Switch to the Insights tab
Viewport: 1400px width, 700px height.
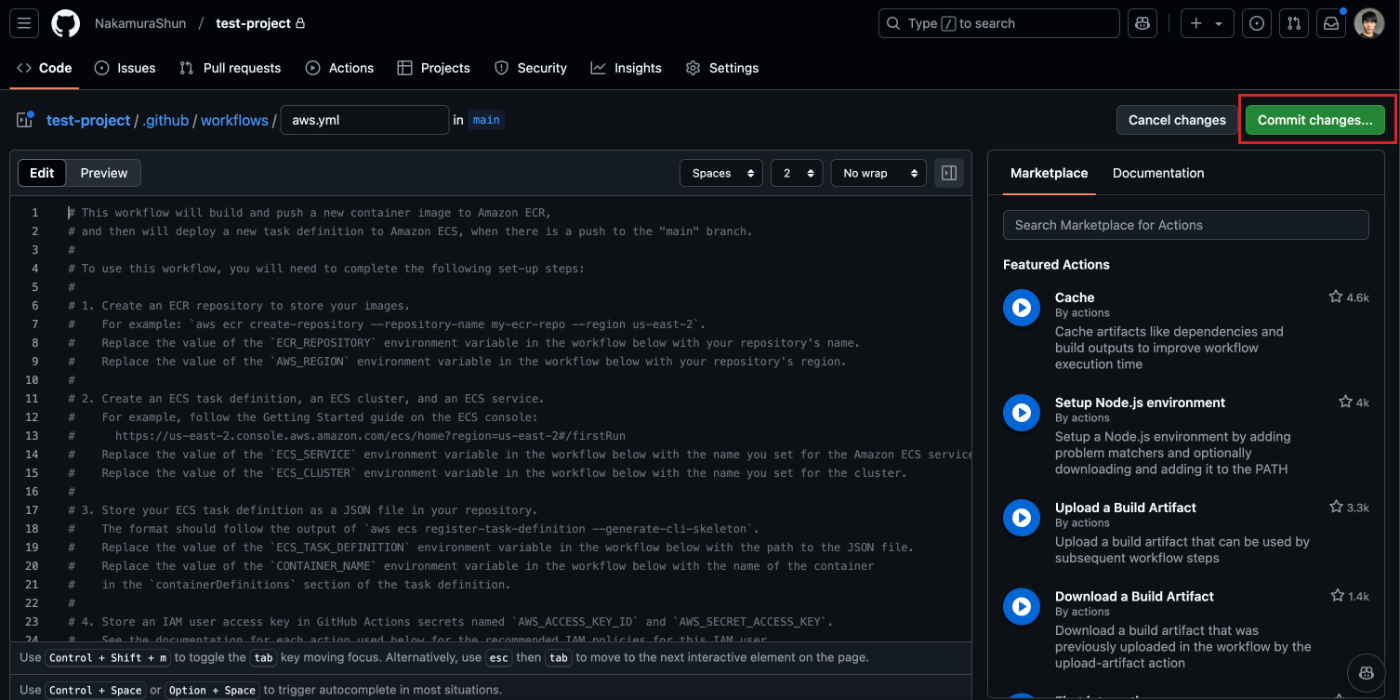[626, 68]
